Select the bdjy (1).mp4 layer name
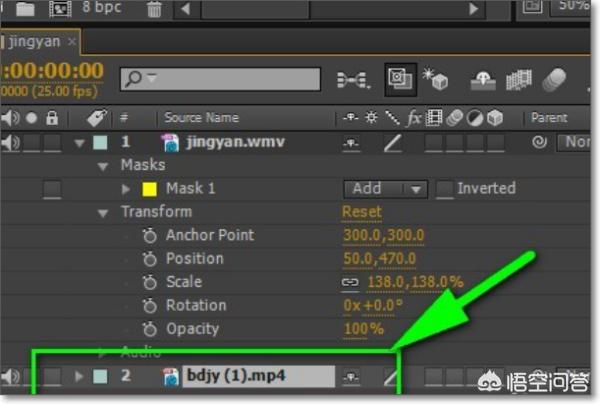 [236, 376]
